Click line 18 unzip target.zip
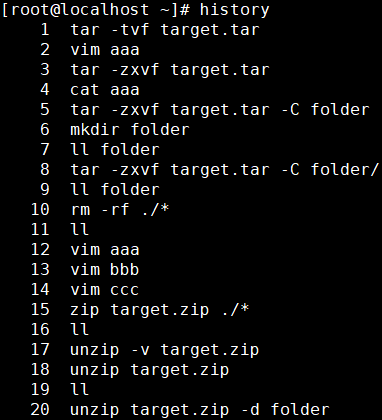Viewport: 382px width, 420px height. (150, 370)
